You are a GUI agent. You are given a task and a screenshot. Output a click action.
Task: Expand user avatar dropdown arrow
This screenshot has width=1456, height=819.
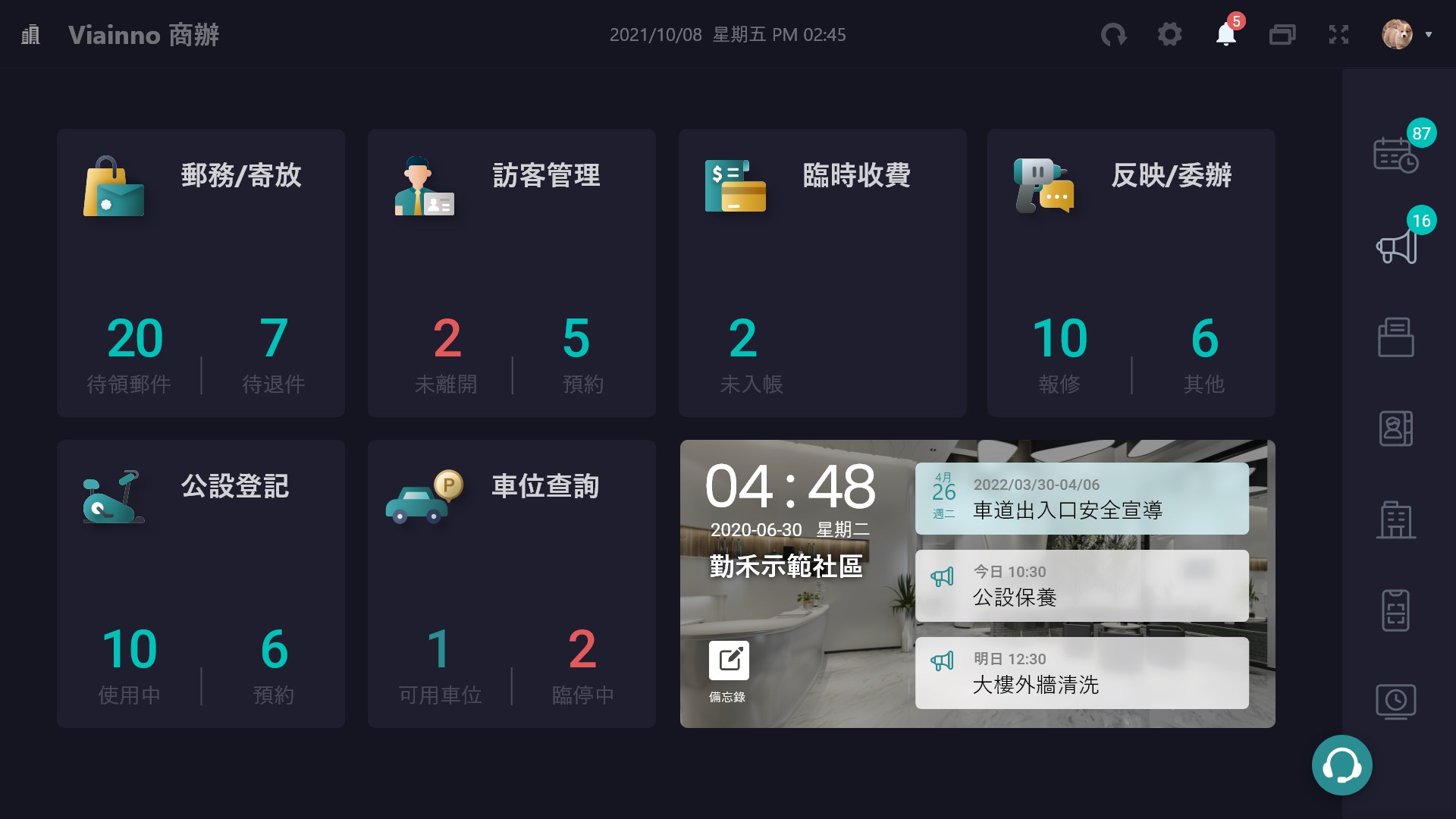(x=1429, y=34)
